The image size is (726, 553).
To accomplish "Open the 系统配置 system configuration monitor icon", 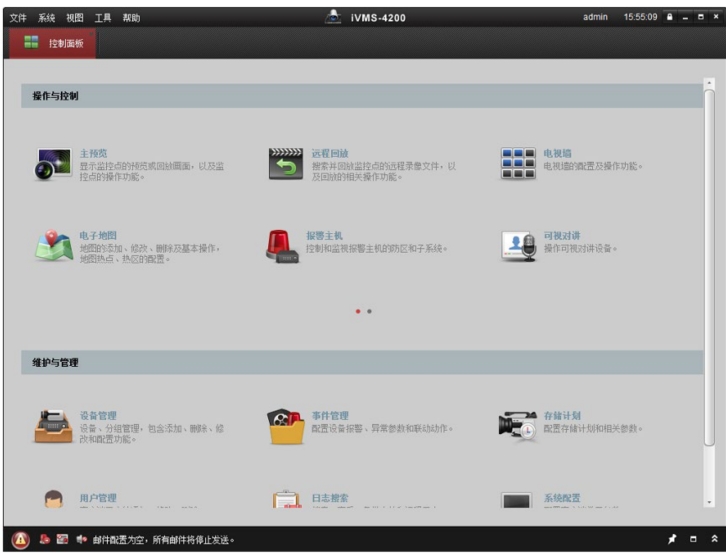I will [x=516, y=500].
